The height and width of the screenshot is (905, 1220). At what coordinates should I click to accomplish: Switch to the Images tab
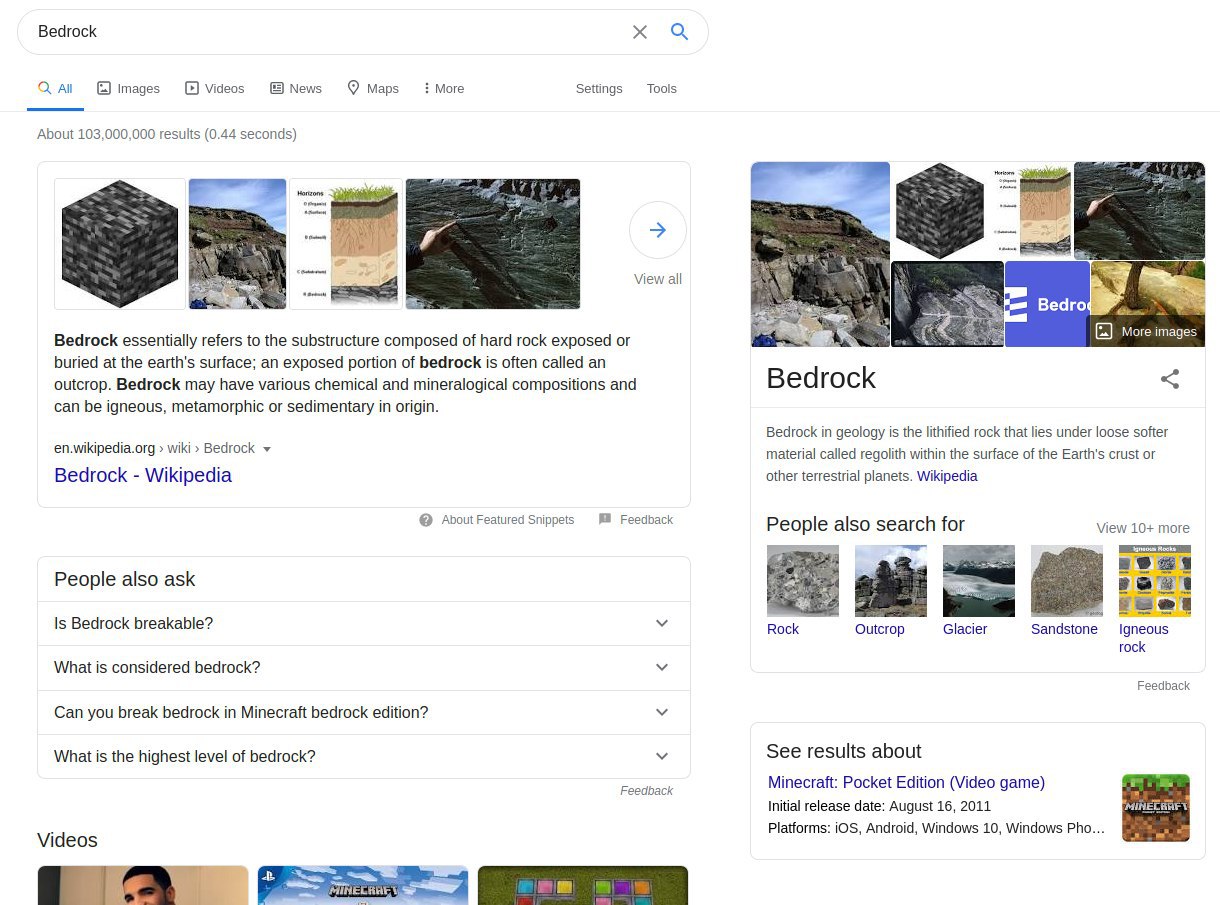[x=128, y=89]
